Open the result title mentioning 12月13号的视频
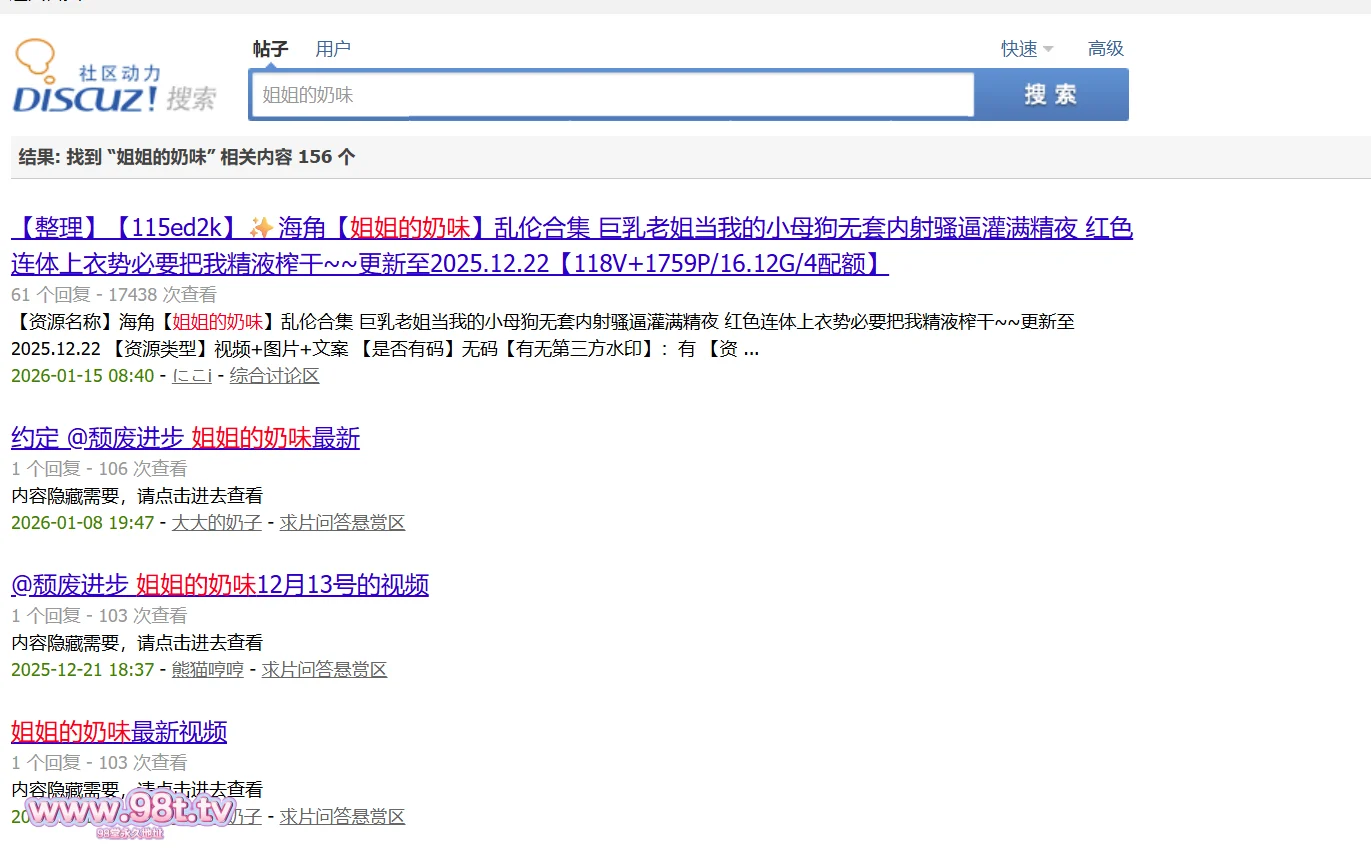1371x848 pixels. click(x=220, y=585)
